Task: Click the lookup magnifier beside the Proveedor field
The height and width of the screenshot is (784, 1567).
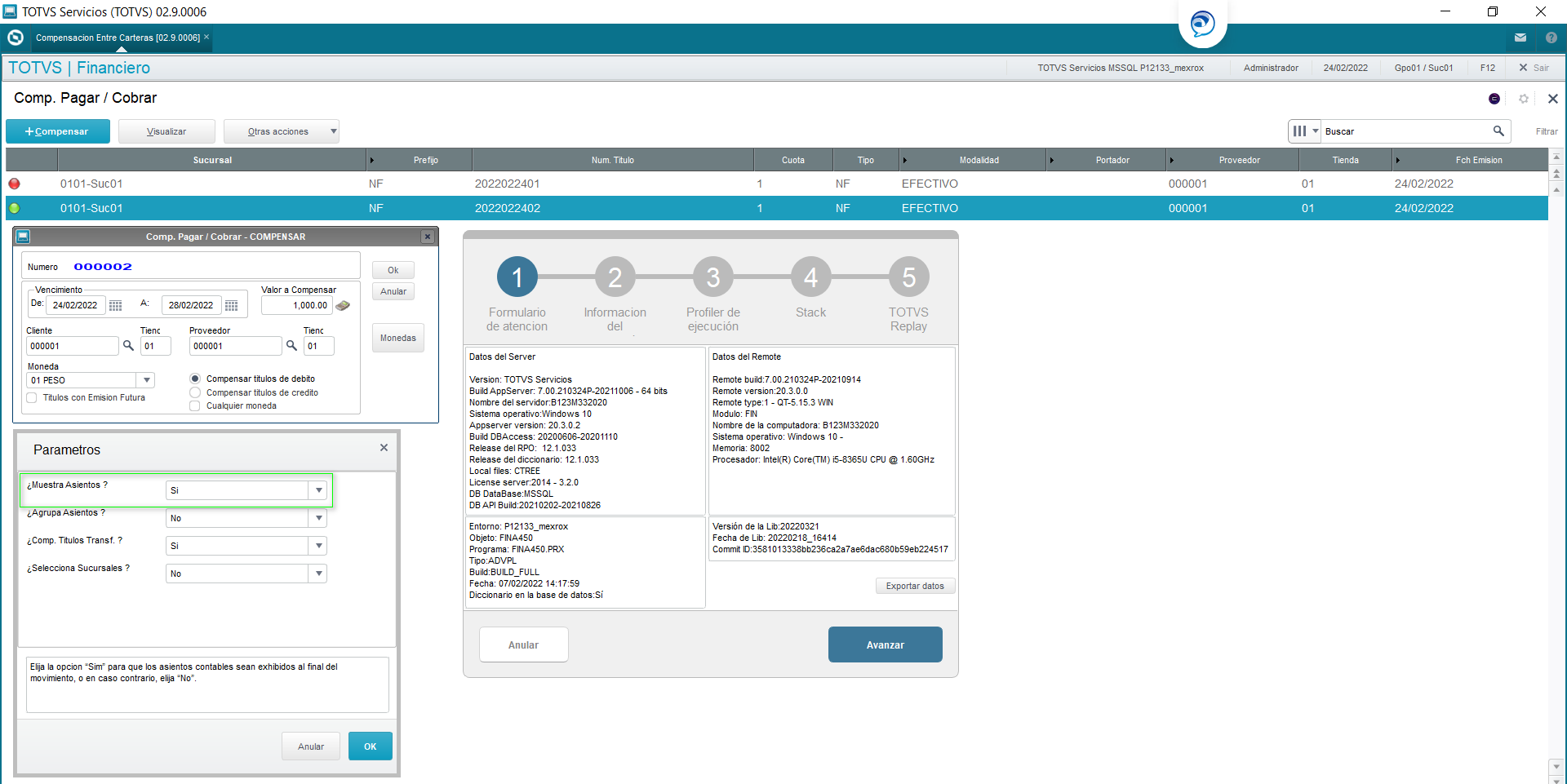Action: click(291, 346)
